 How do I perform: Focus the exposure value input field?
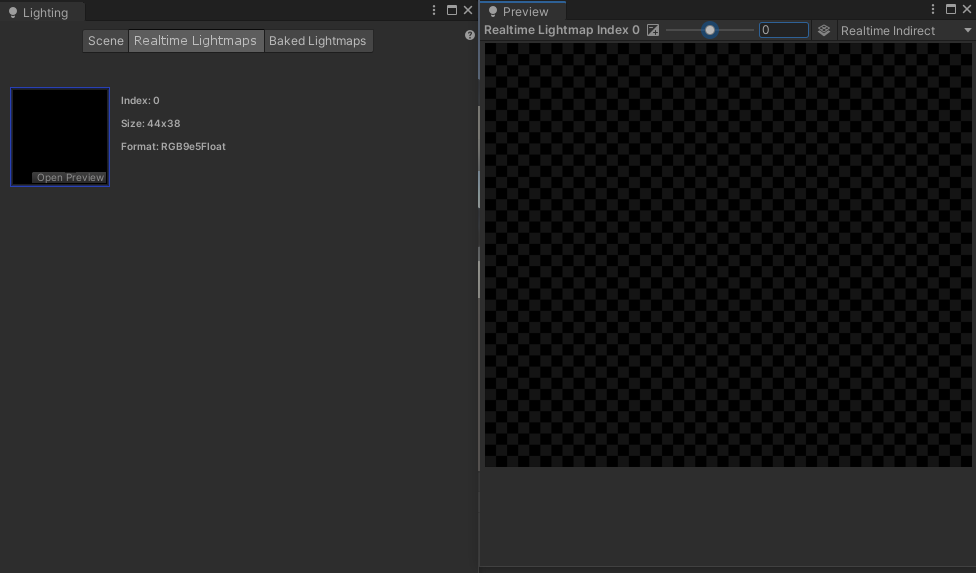click(x=784, y=30)
